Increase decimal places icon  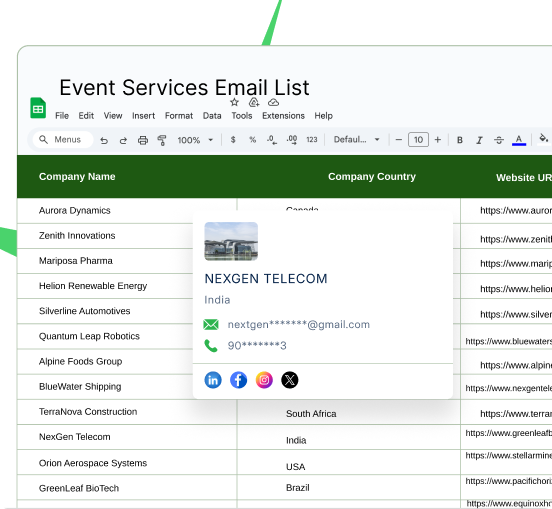[292, 140]
